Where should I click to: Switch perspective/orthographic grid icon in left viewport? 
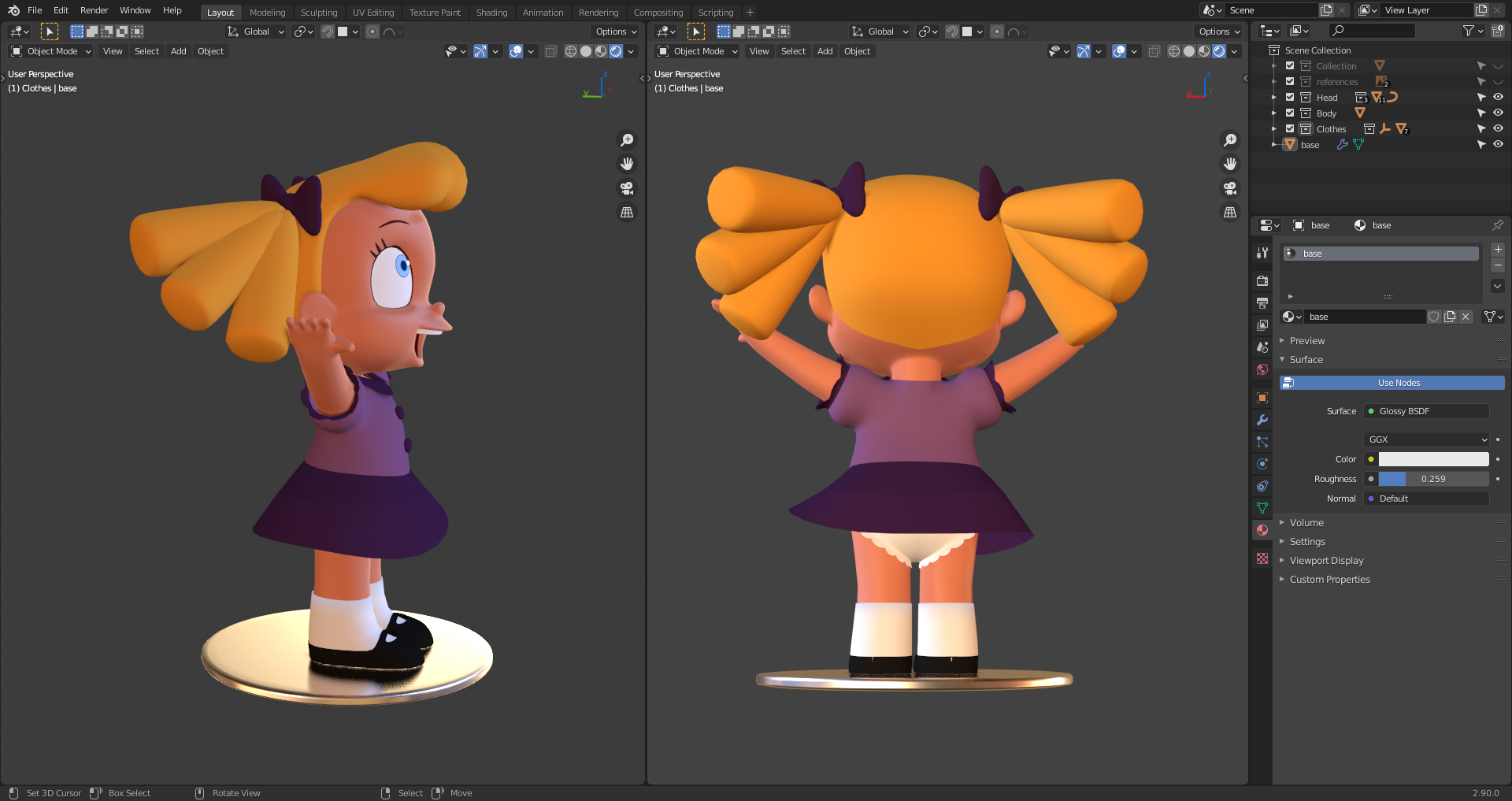[627, 213]
